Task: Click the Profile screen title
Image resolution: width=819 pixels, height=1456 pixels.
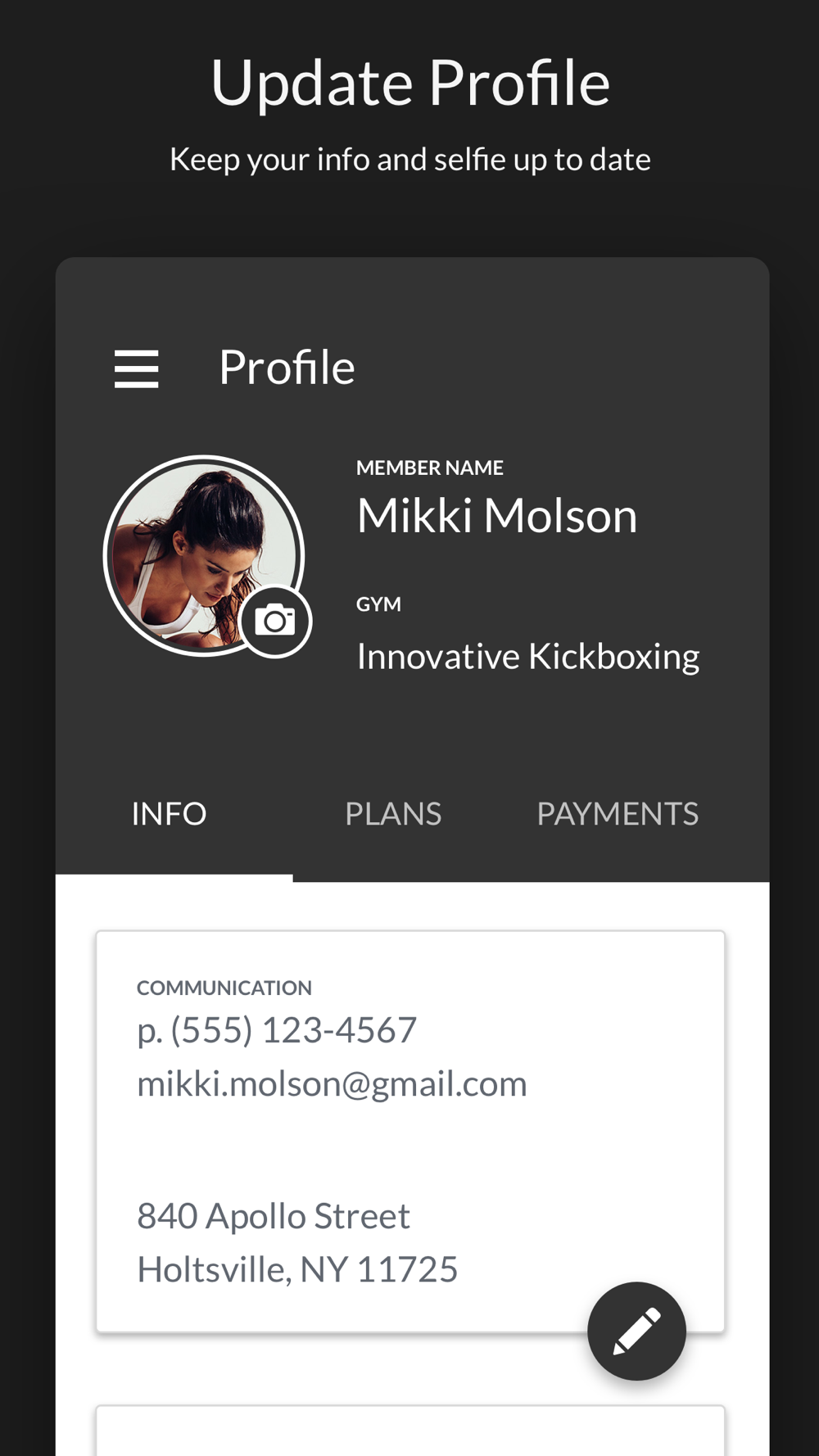Action: pos(287,368)
